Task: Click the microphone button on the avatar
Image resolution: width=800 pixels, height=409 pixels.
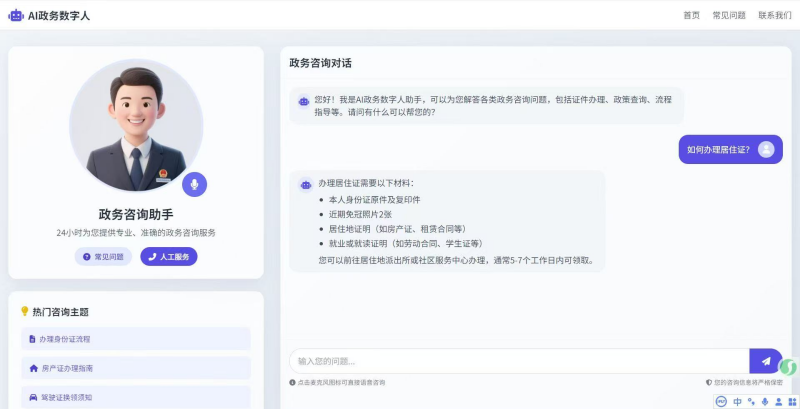Action: 194,184
